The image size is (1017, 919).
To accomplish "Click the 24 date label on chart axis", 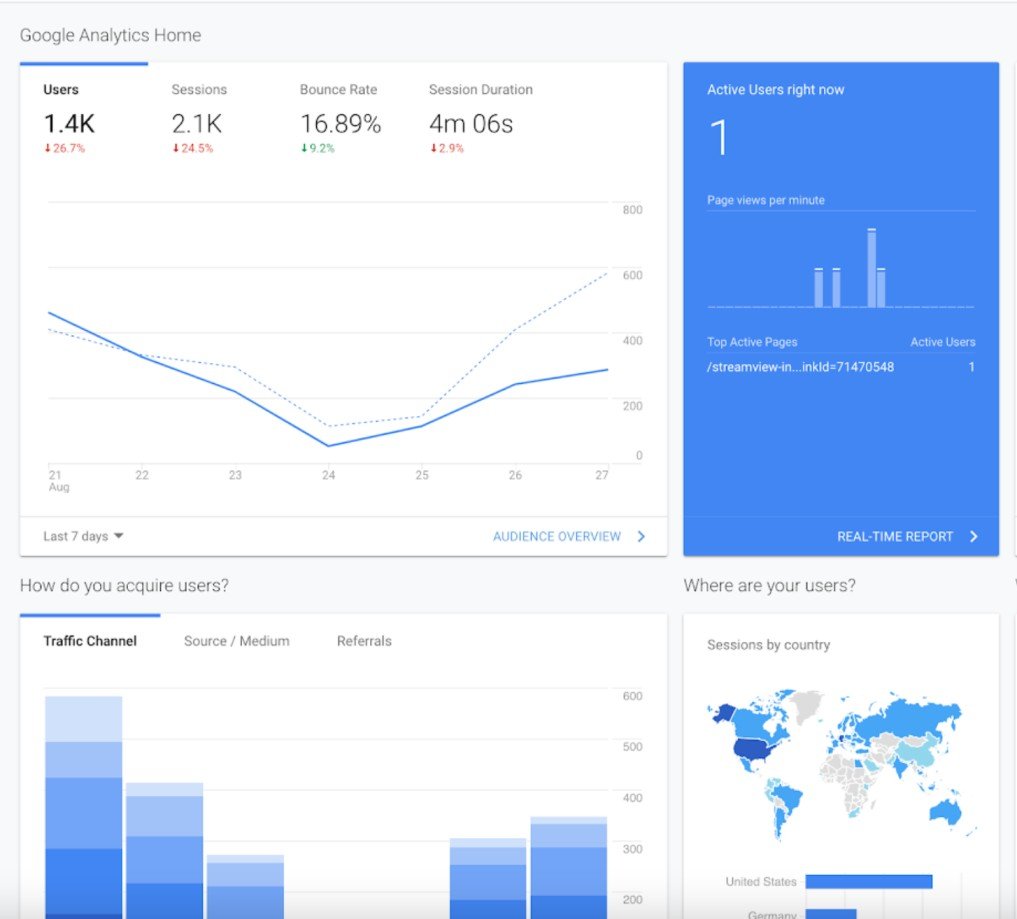I will [329, 475].
